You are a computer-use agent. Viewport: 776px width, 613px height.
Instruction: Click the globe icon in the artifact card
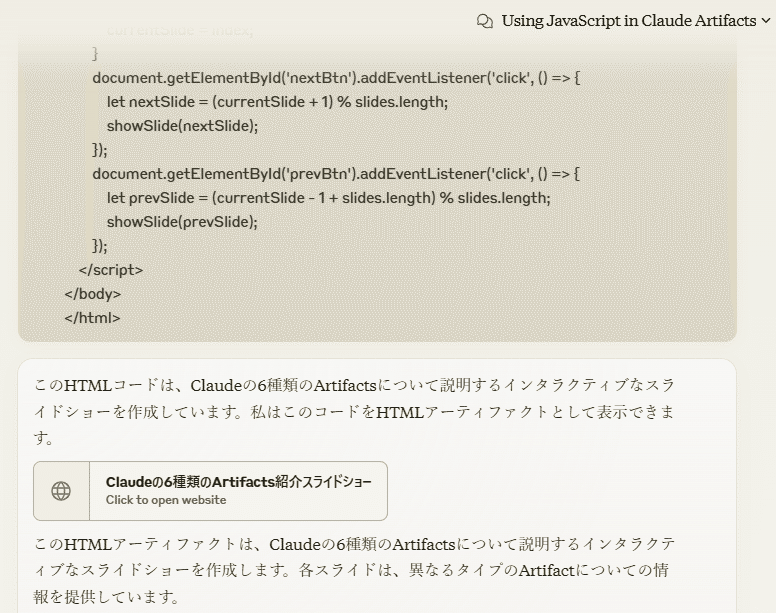click(x=61, y=491)
